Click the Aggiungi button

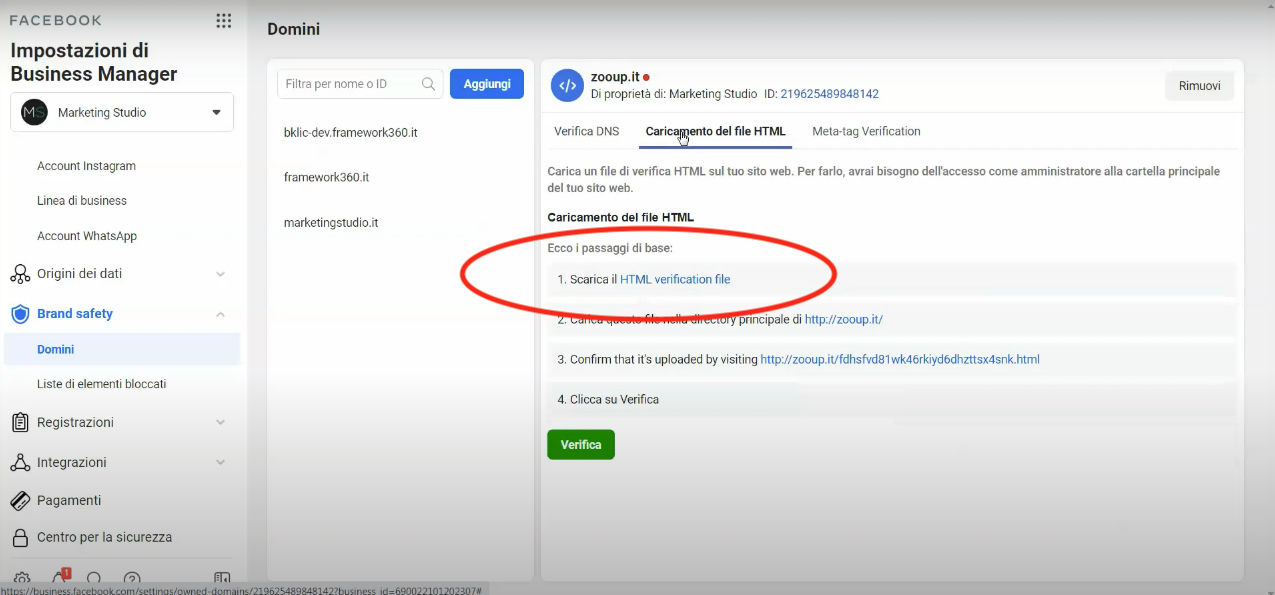tap(487, 84)
